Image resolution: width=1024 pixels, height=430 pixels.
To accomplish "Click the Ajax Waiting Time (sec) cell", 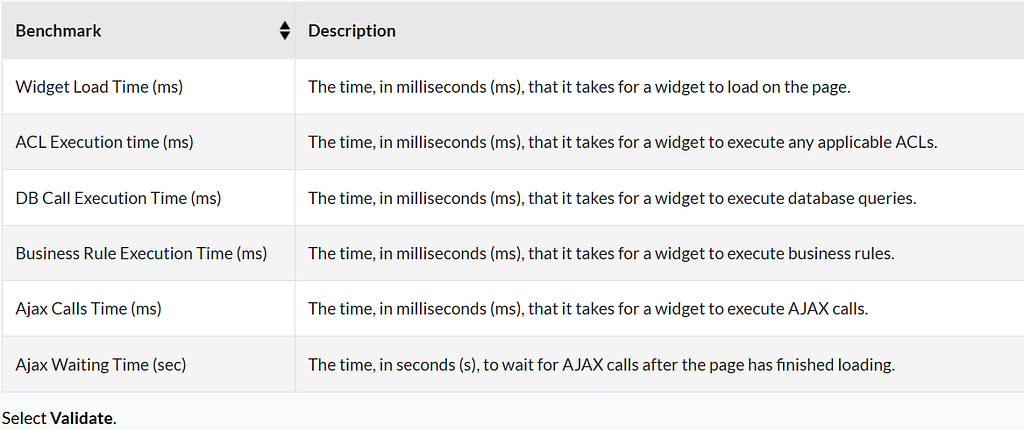I will tap(148, 365).
